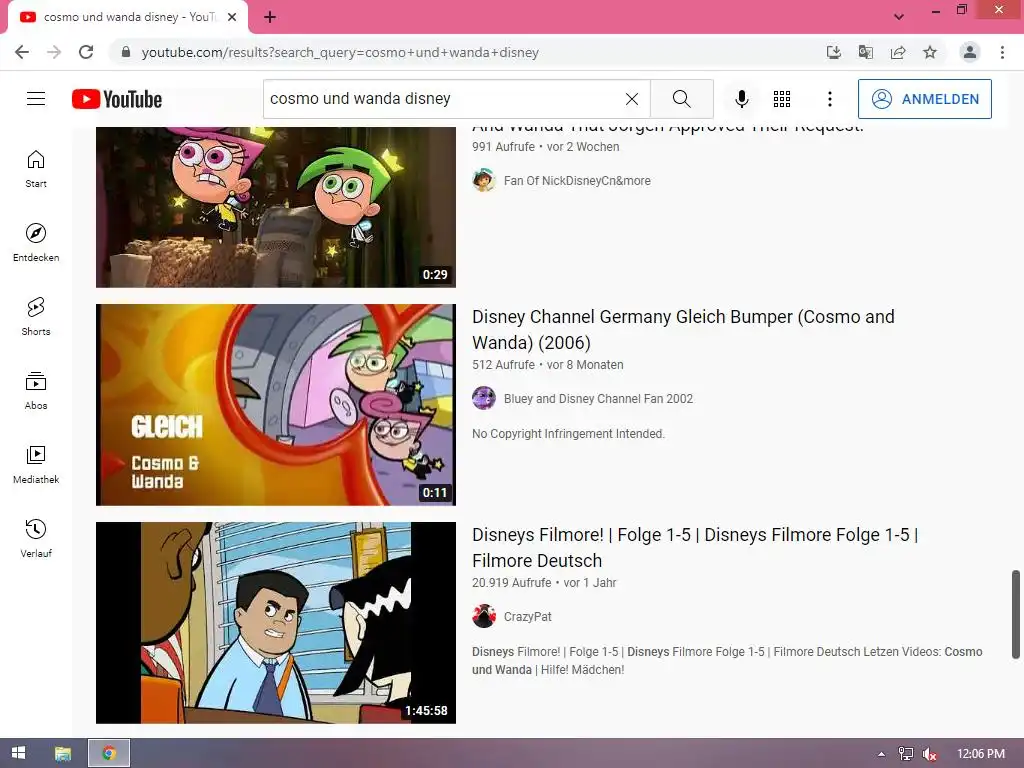Open the Chrome profile icon
Screen dimensions: 1024x768
pos(970,52)
